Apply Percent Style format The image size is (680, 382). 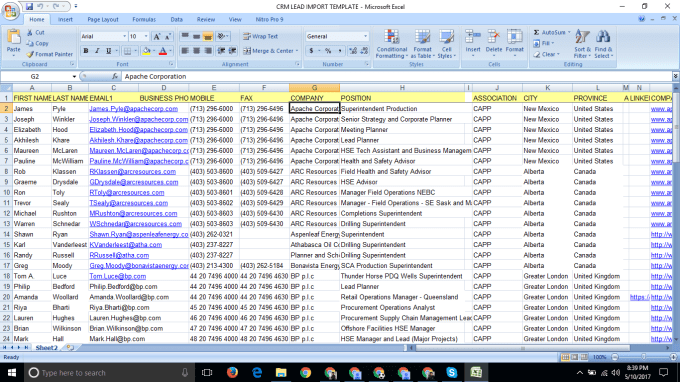coord(328,51)
